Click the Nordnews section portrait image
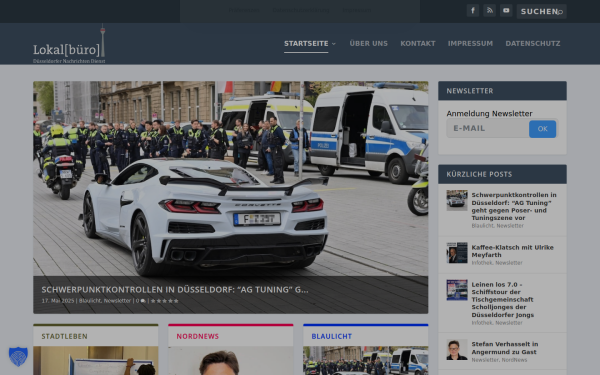The height and width of the screenshot is (375, 600). 231,360
